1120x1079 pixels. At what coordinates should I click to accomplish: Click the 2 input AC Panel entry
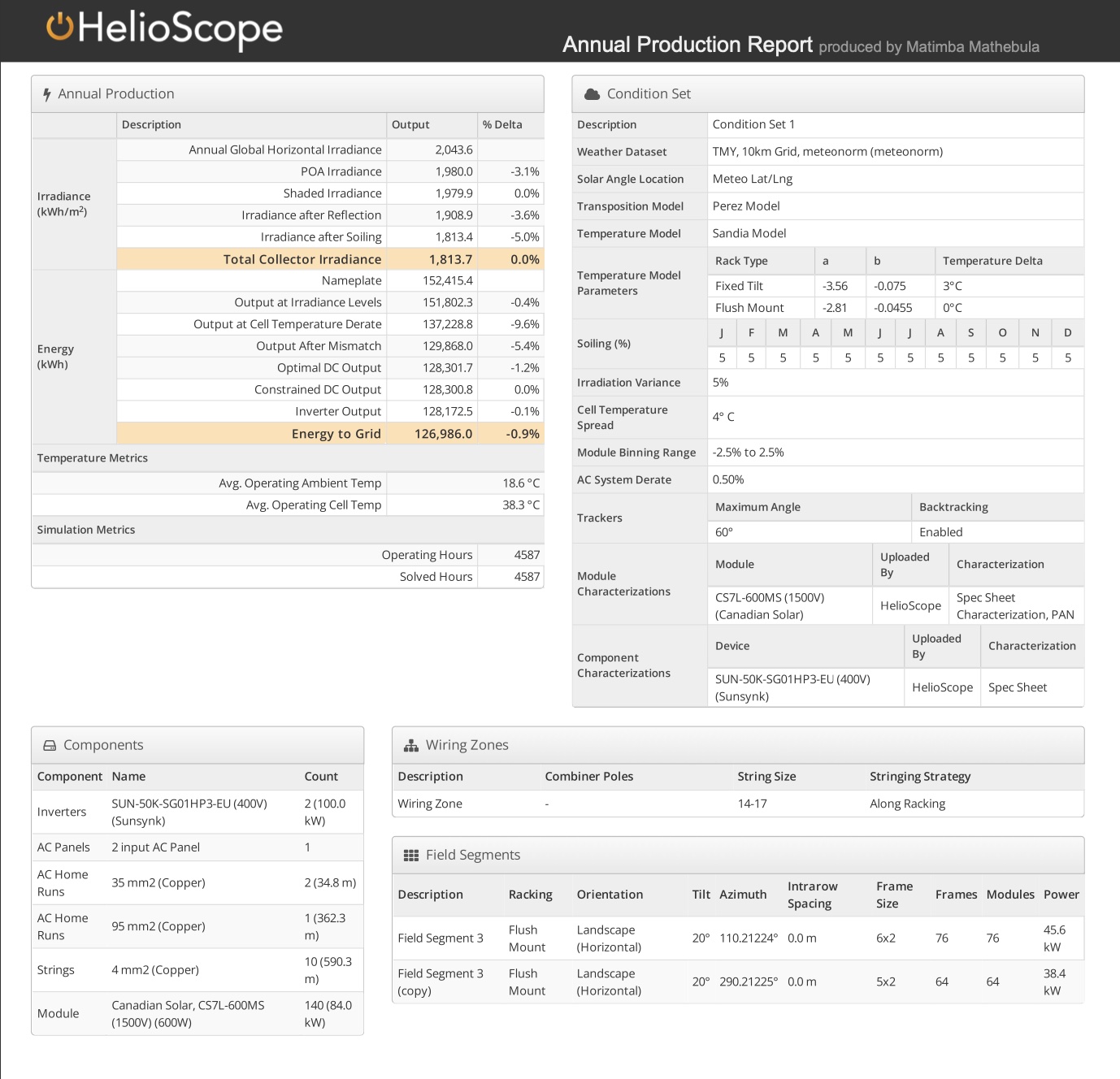click(x=155, y=847)
